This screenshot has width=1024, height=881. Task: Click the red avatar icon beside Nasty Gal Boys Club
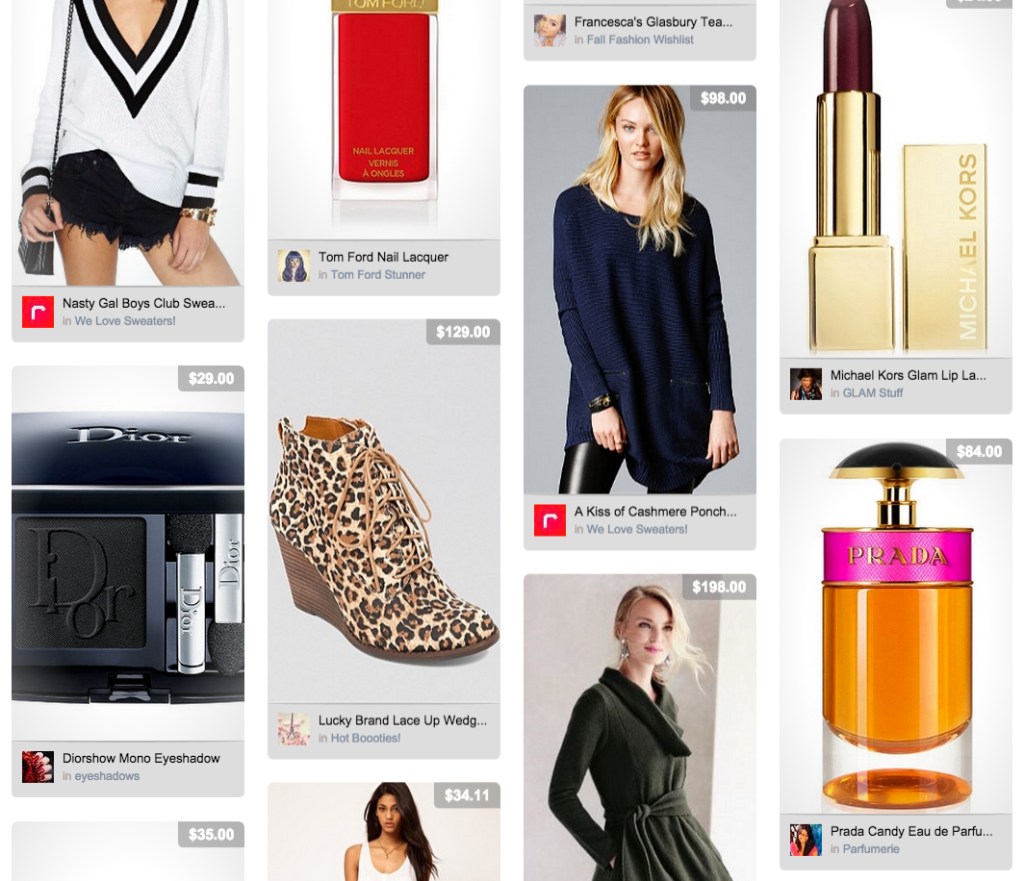coord(38,312)
